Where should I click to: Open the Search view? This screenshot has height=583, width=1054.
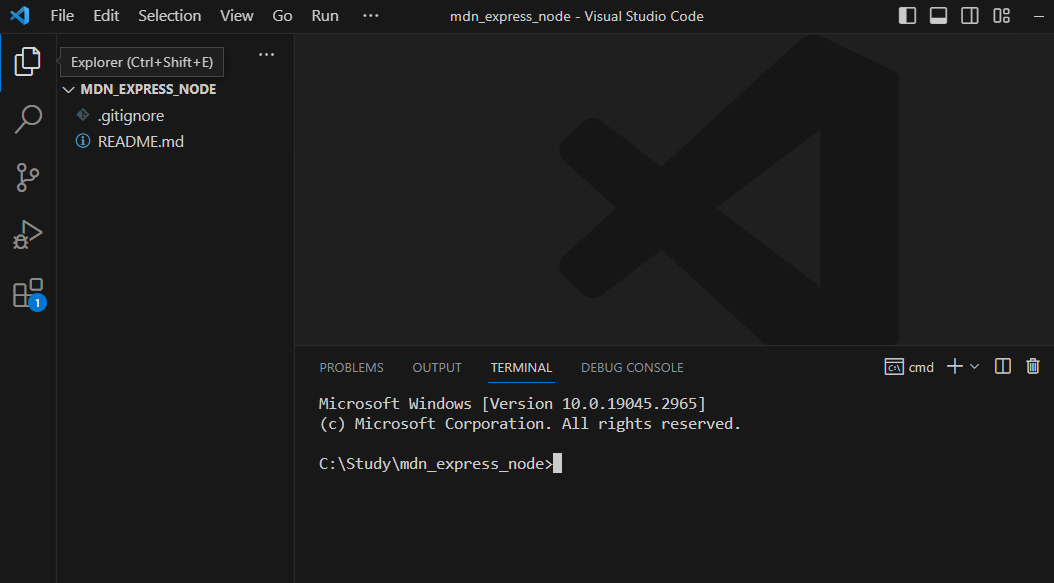(x=28, y=120)
